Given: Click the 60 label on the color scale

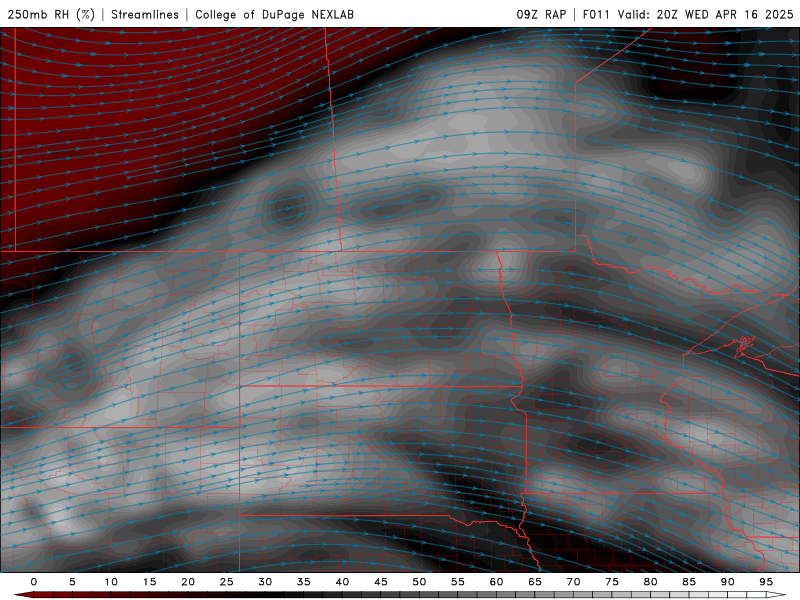Looking at the screenshot, I should click(496, 582).
